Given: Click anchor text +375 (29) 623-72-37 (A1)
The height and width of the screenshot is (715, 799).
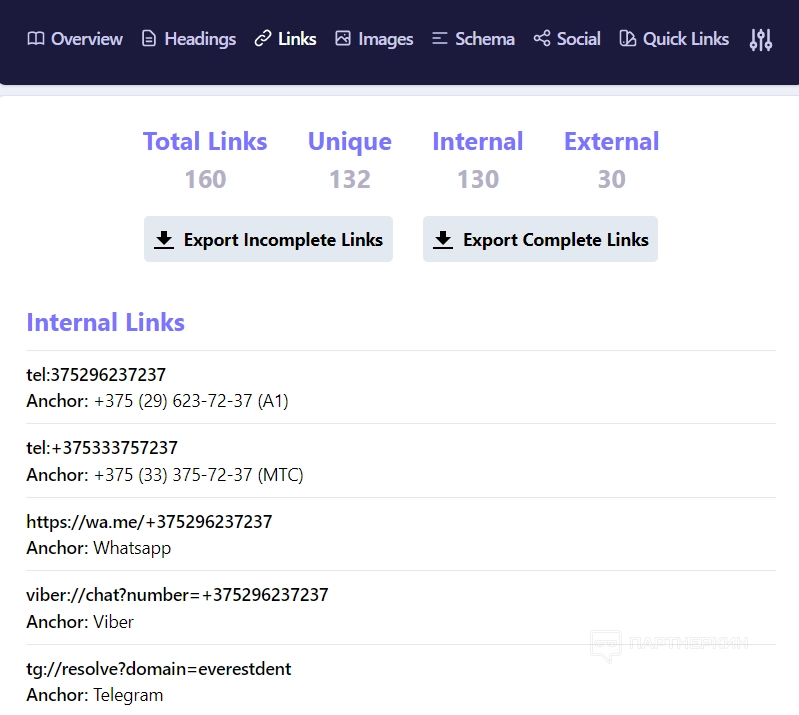Looking at the screenshot, I should [192, 401].
